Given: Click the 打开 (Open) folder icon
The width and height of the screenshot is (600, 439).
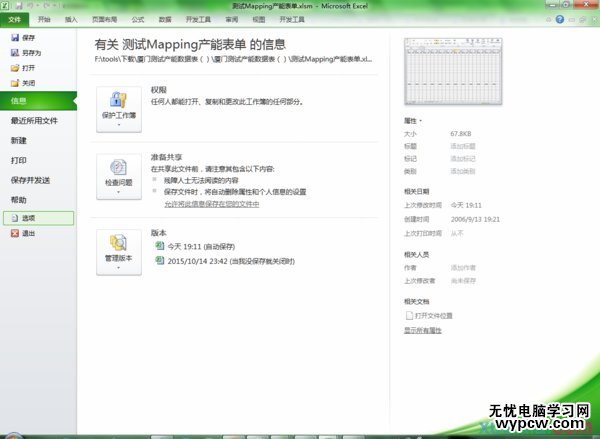Looking at the screenshot, I should coord(15,68).
